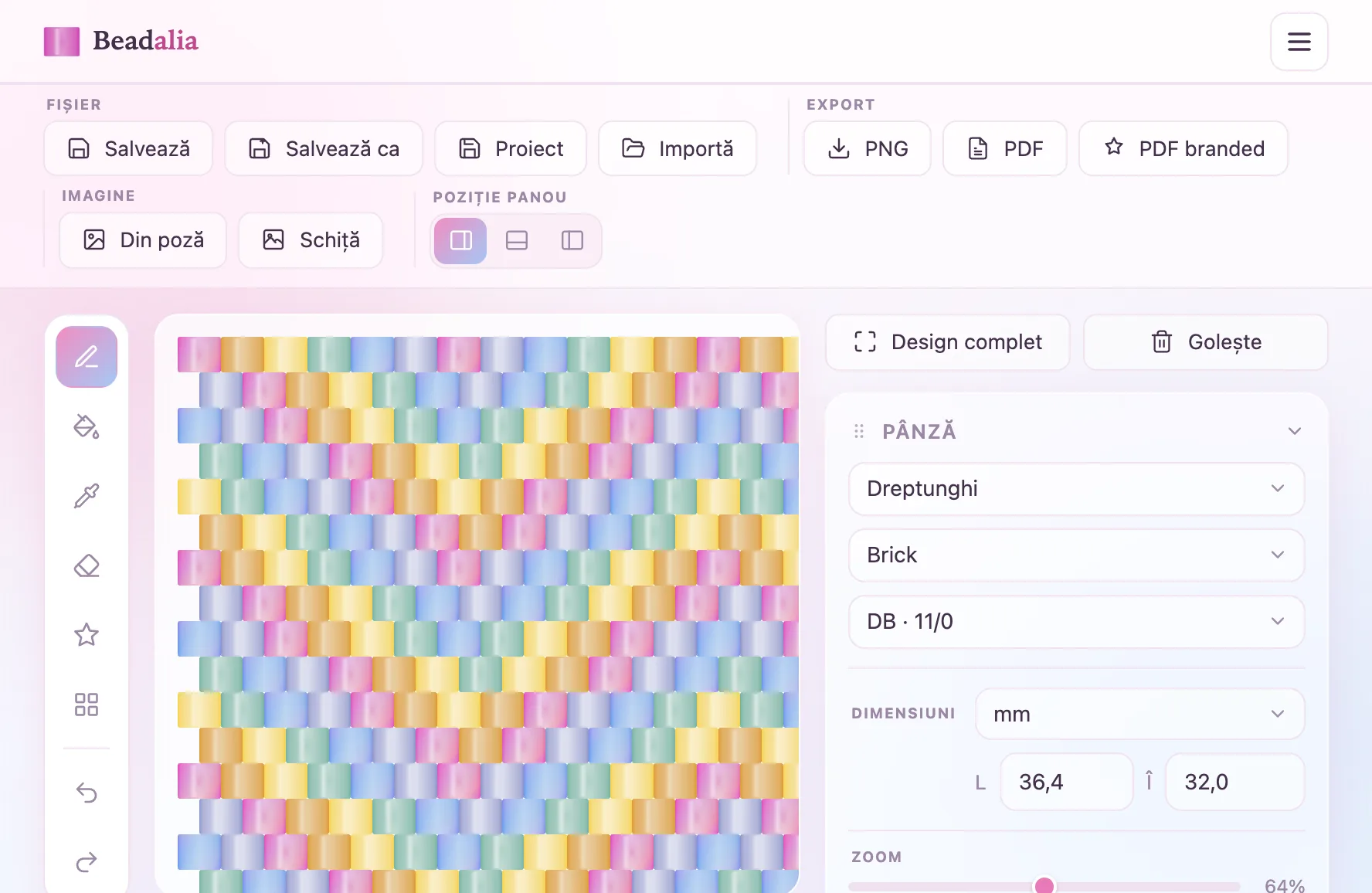Click the Design complet button
Image resolution: width=1372 pixels, height=893 pixels.
click(x=948, y=342)
